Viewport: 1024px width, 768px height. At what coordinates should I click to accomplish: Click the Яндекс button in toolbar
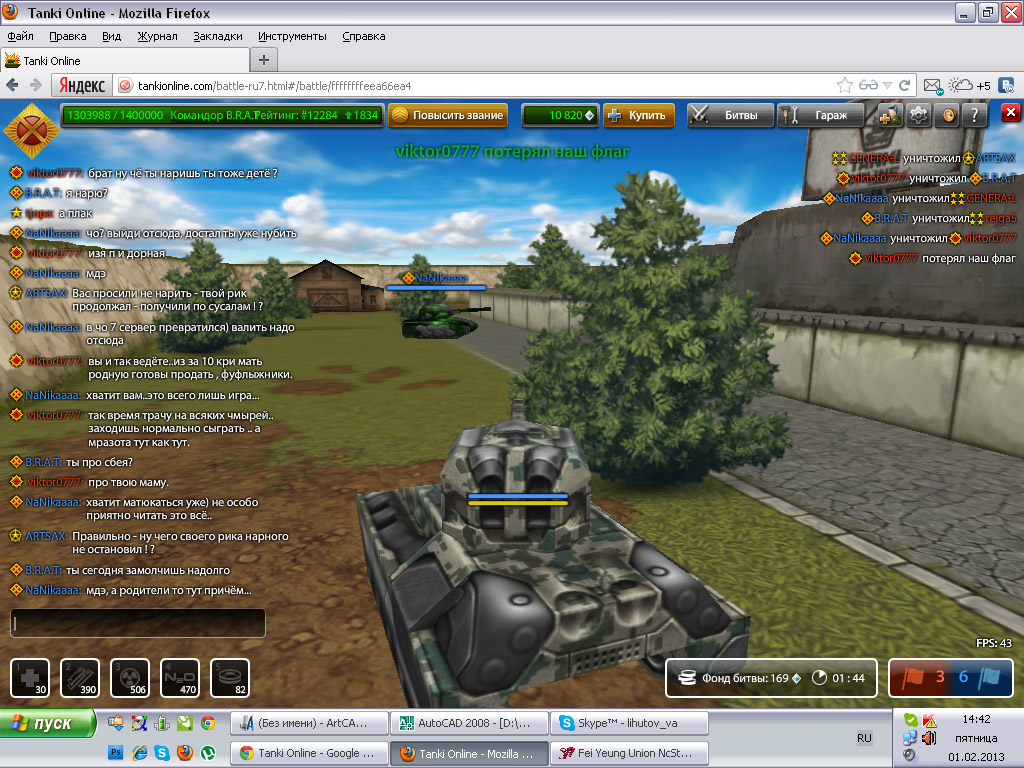82,86
